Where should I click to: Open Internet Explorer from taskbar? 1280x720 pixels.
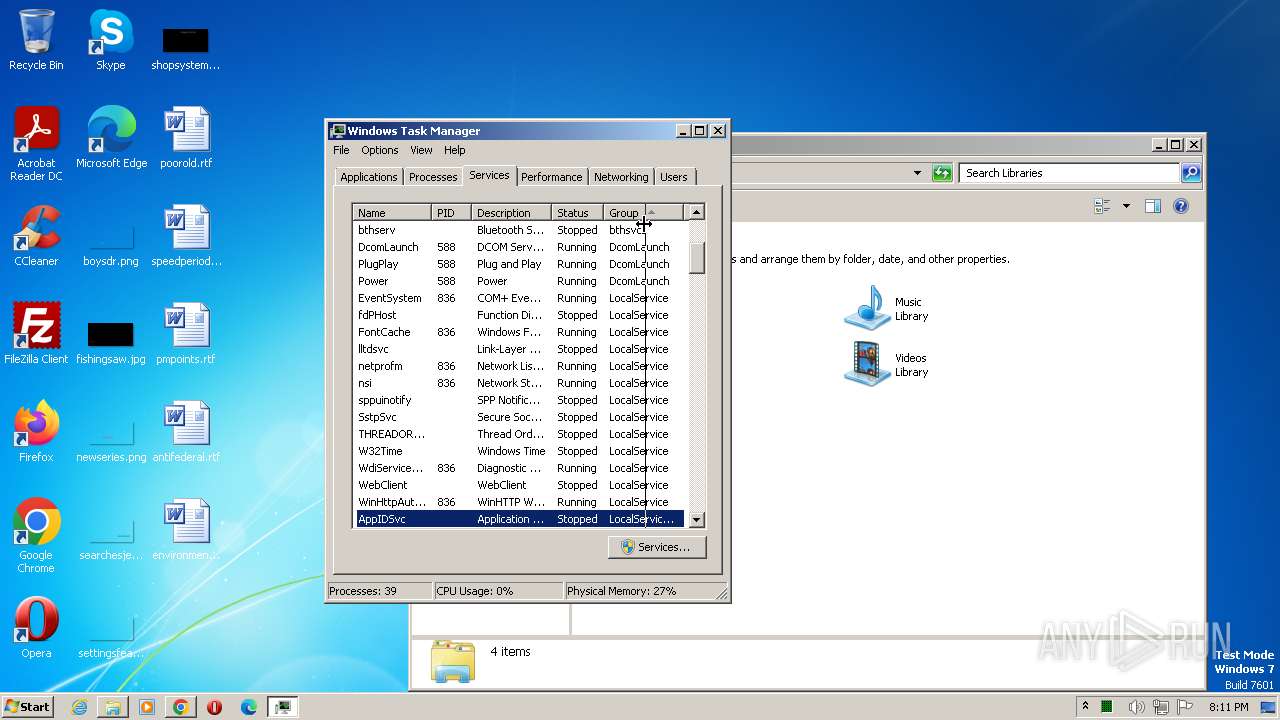79,707
